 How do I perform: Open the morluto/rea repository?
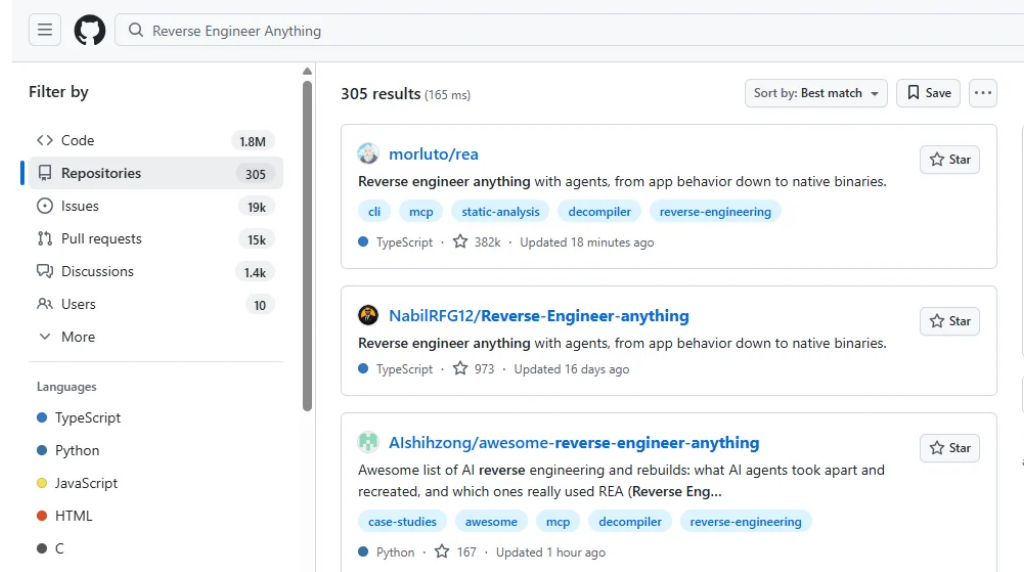(x=434, y=154)
